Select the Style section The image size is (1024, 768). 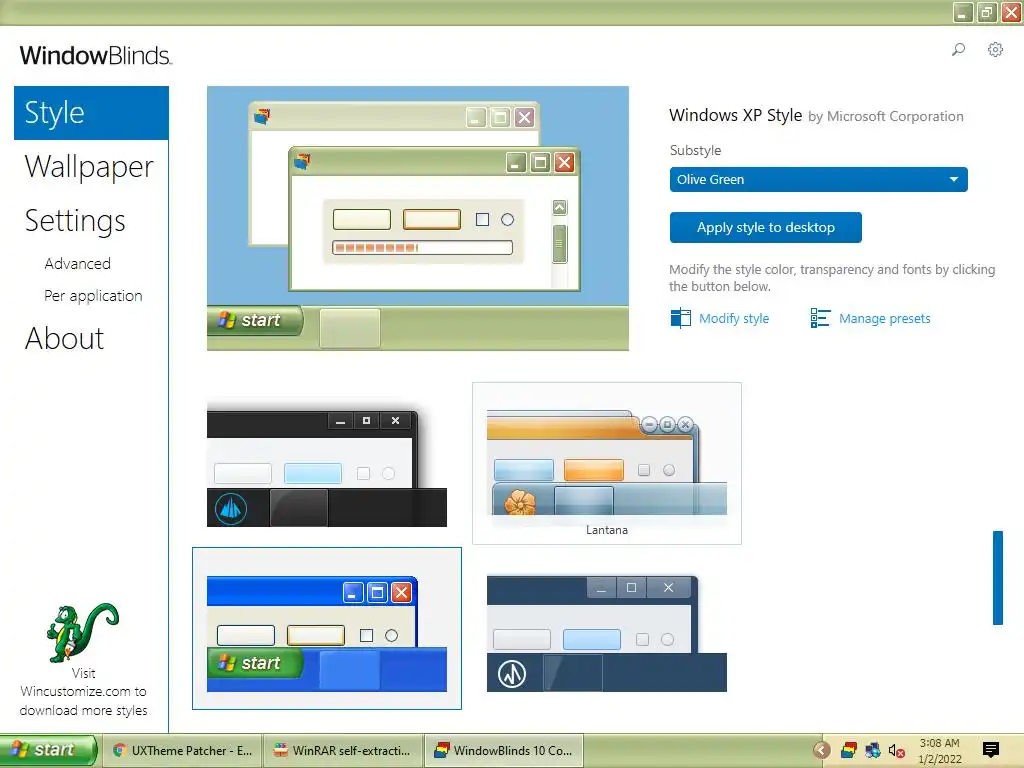[91, 113]
